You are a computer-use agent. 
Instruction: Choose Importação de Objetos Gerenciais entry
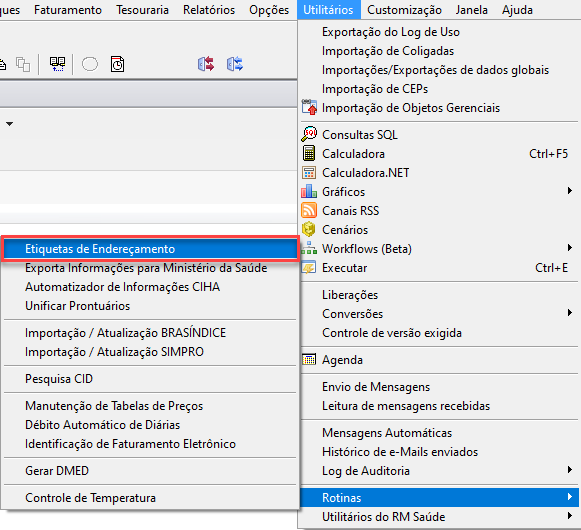tap(439, 108)
